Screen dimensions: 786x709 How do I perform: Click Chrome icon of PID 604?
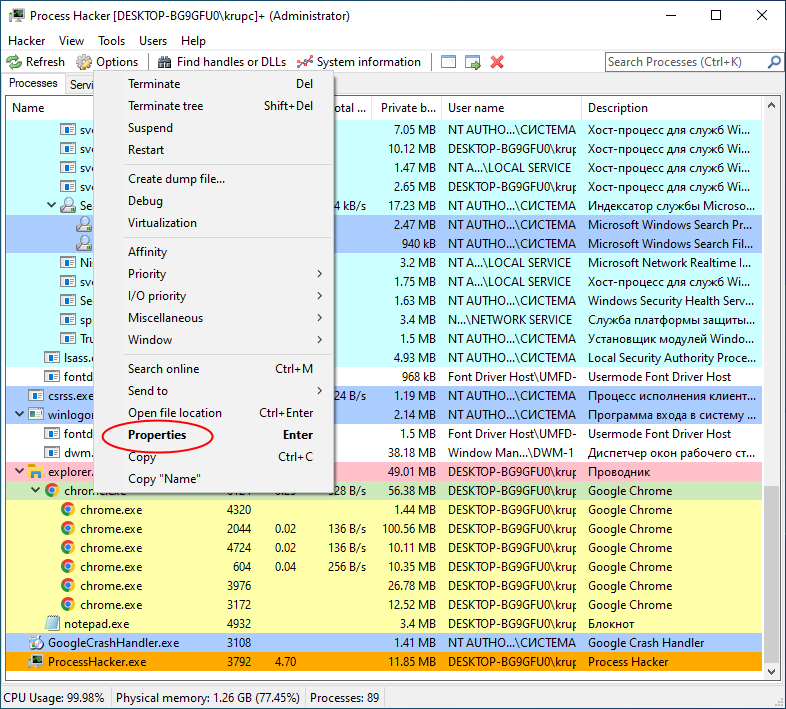click(x=68, y=567)
